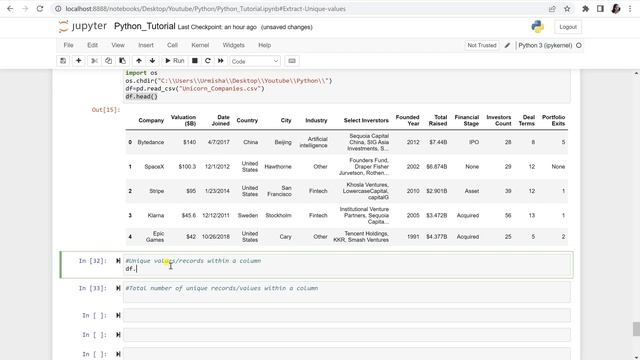Click the Total number of unique records cell

(x=347, y=292)
